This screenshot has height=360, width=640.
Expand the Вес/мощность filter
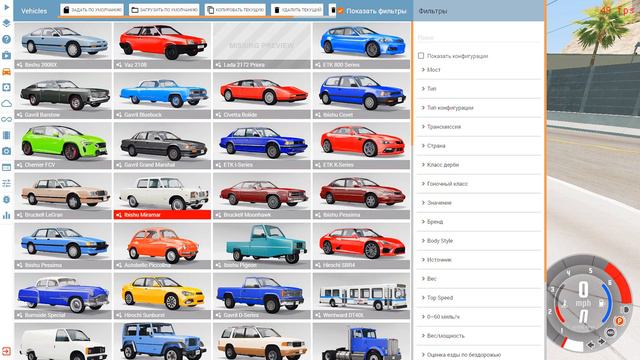pos(478,336)
